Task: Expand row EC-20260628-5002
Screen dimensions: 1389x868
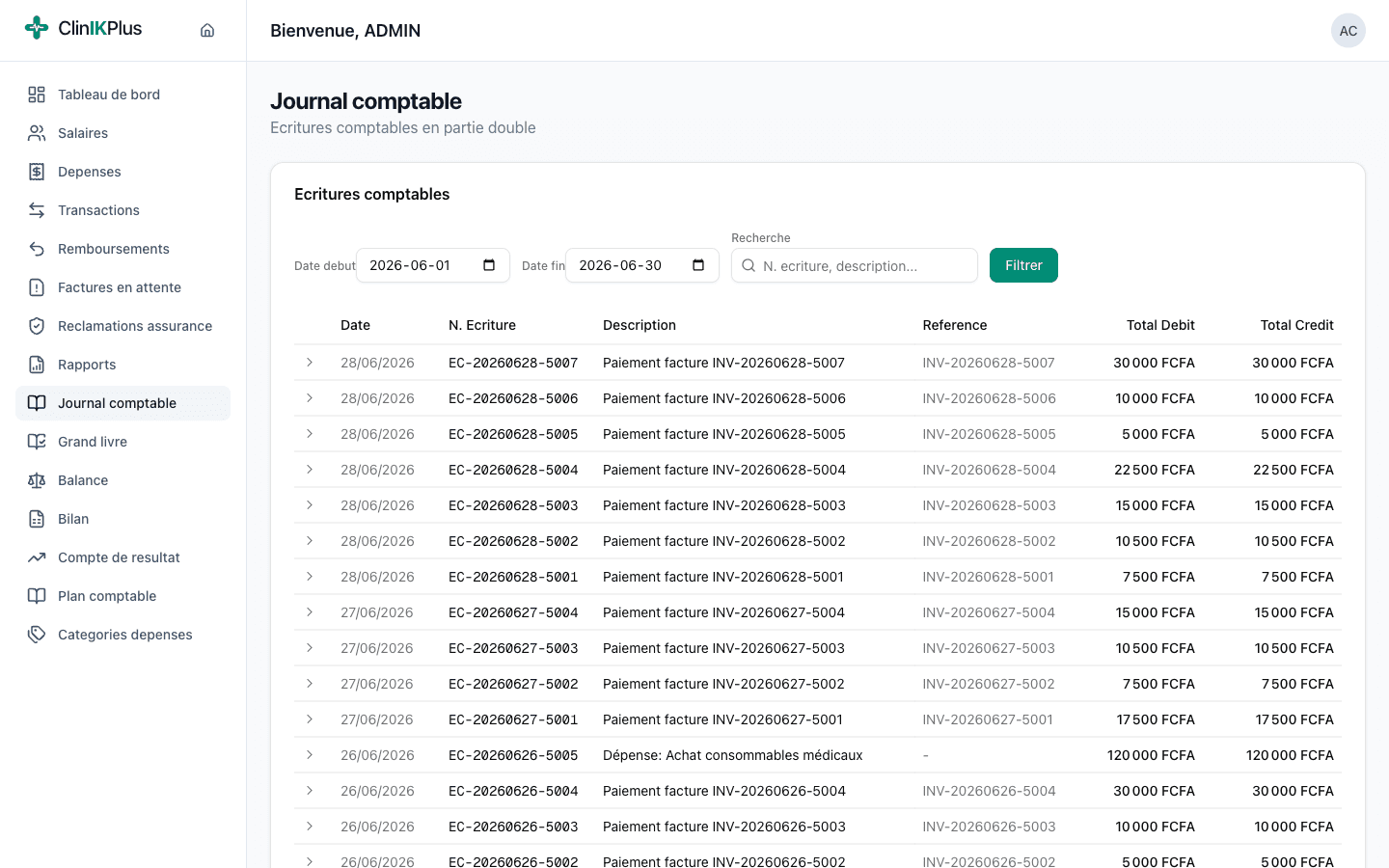Action: tap(310, 541)
